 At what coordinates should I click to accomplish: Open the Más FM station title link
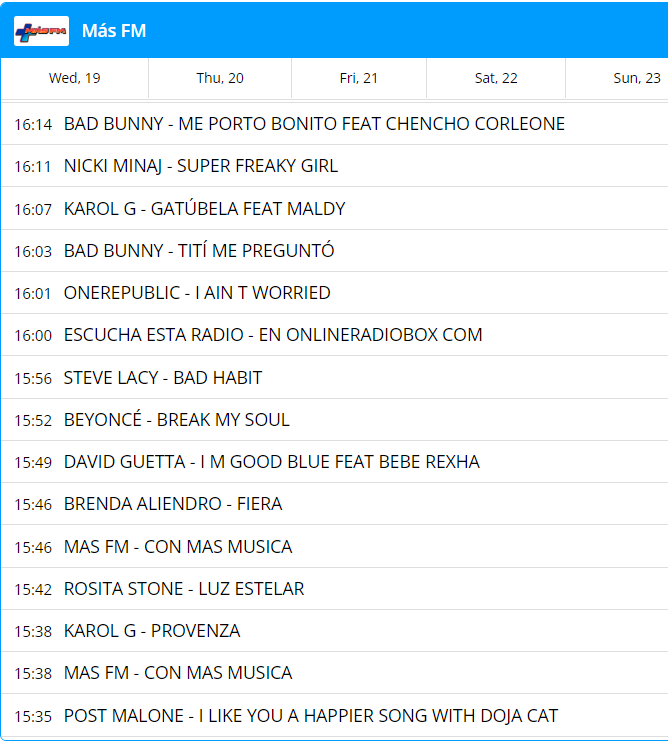click(114, 31)
